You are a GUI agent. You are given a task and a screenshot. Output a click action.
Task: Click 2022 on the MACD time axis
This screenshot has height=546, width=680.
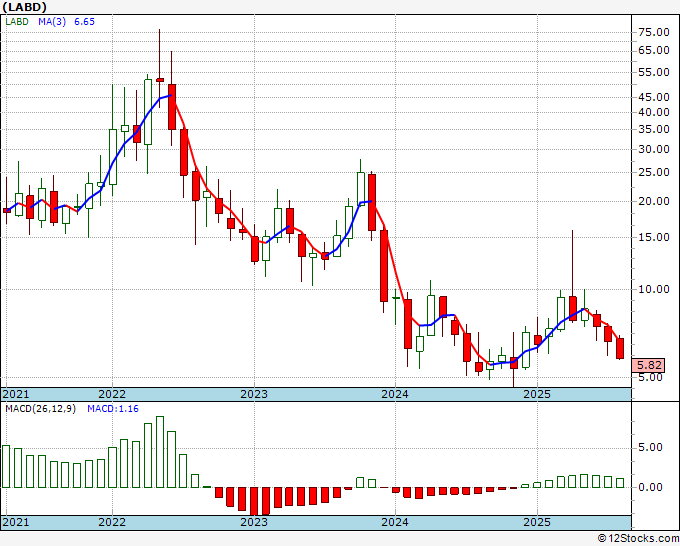coord(112,522)
